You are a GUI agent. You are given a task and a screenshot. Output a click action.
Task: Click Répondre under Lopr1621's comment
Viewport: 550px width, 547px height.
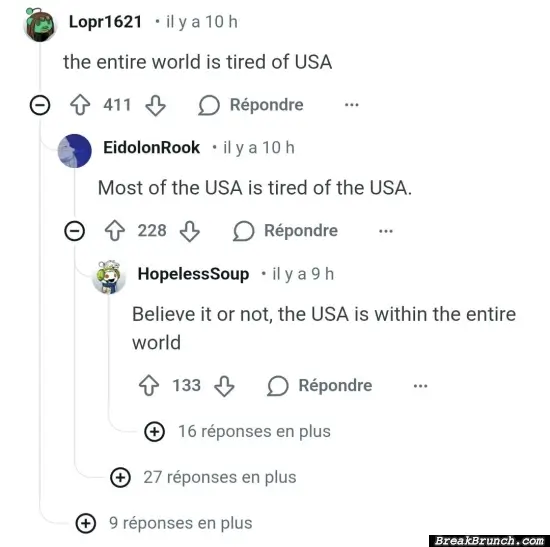[x=251, y=105]
